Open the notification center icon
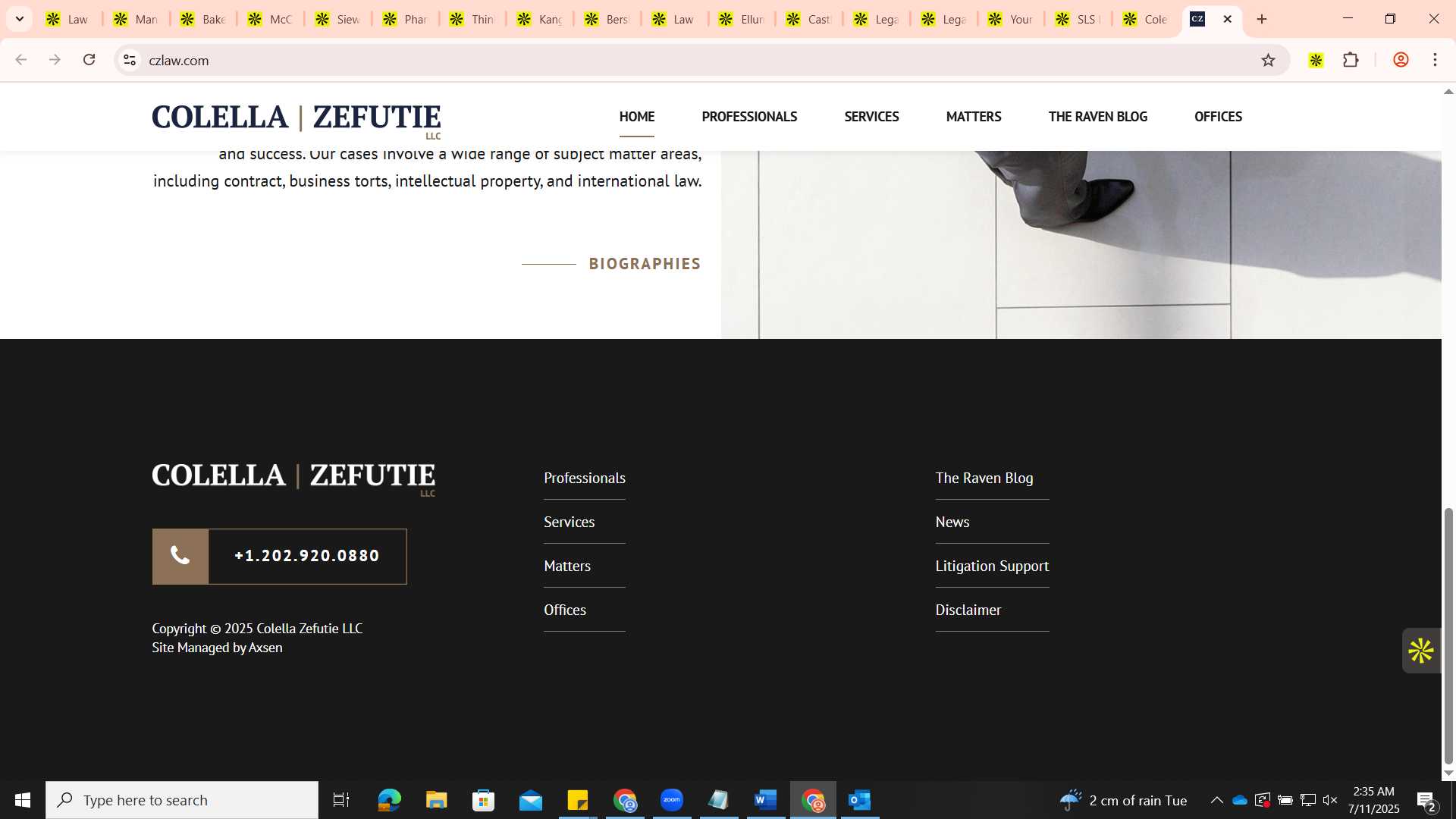The image size is (1456, 819). click(1426, 801)
